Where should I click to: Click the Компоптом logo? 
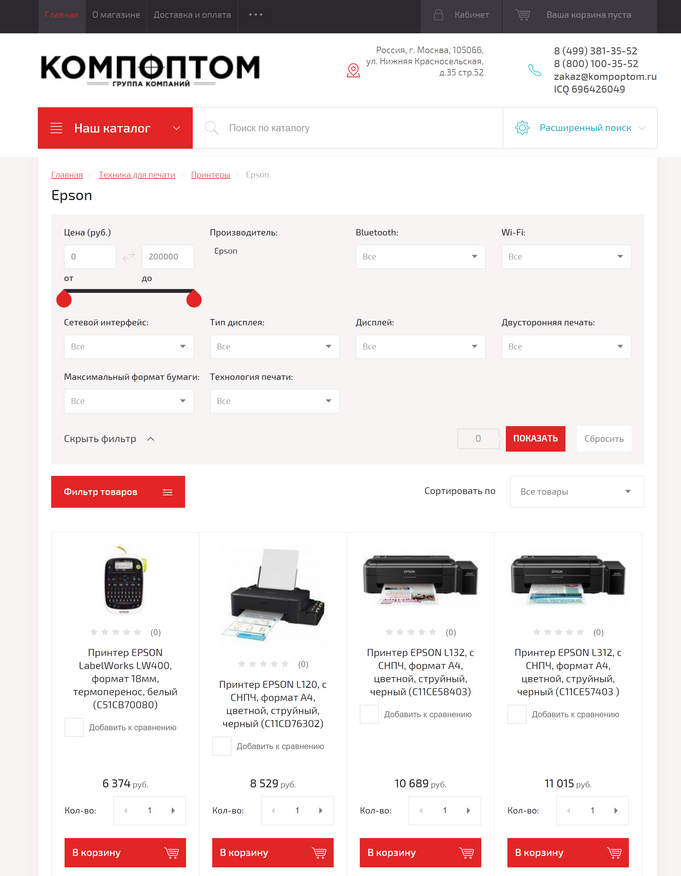150,69
